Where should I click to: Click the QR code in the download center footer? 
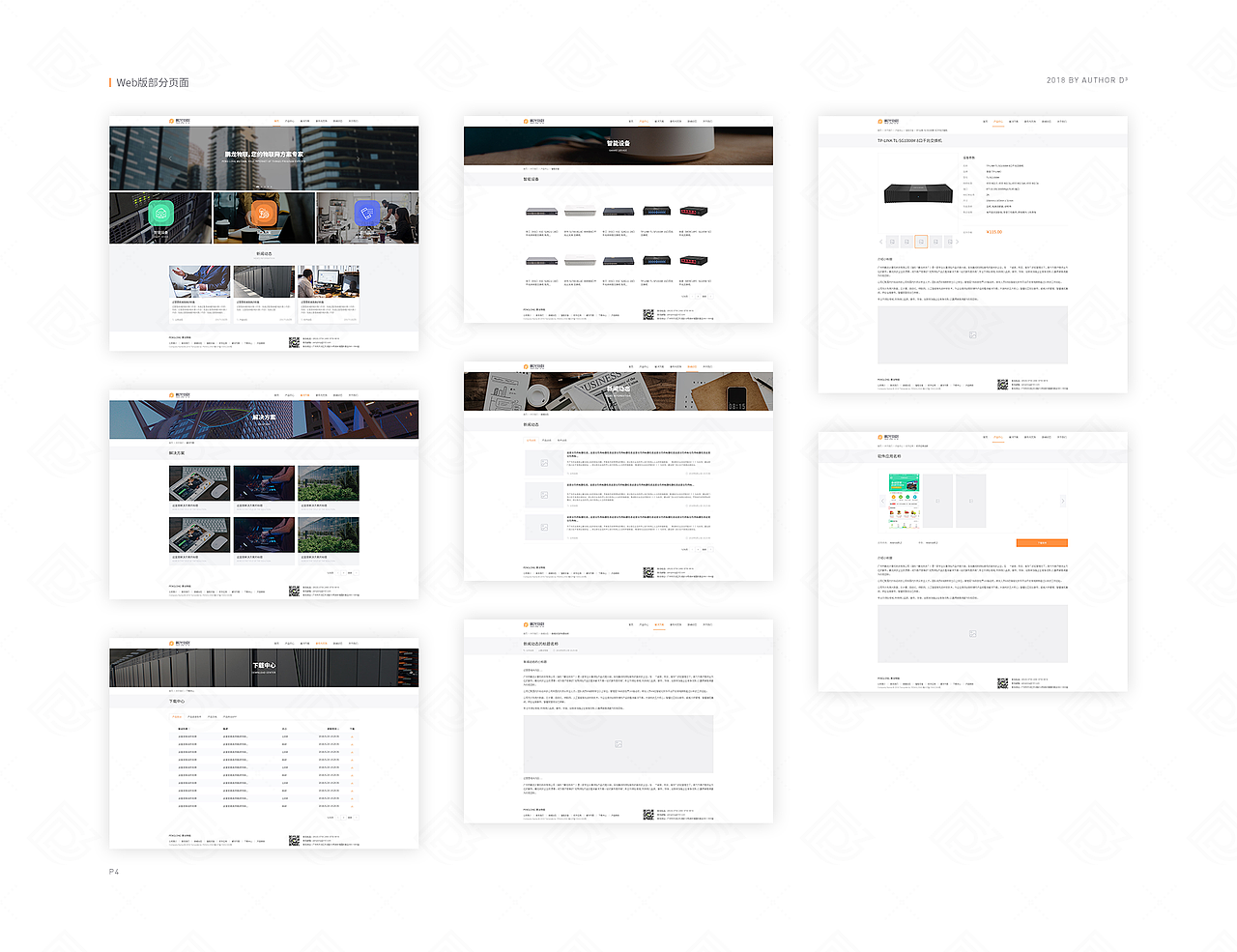pos(294,840)
